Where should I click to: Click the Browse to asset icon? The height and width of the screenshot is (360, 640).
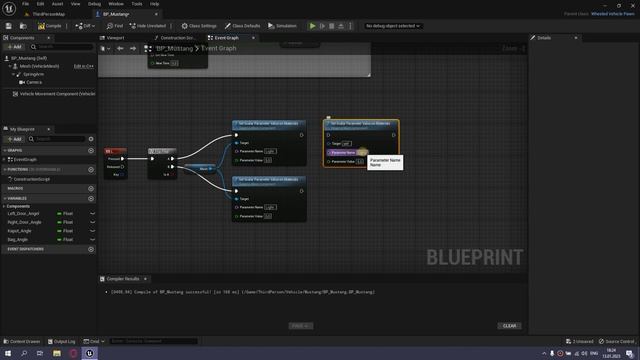coord(23,26)
